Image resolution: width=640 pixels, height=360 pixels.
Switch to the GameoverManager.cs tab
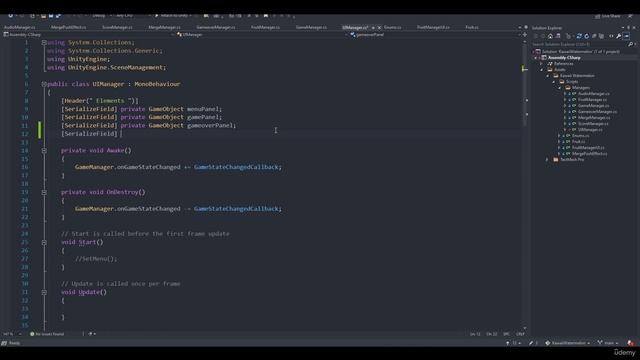point(216,27)
